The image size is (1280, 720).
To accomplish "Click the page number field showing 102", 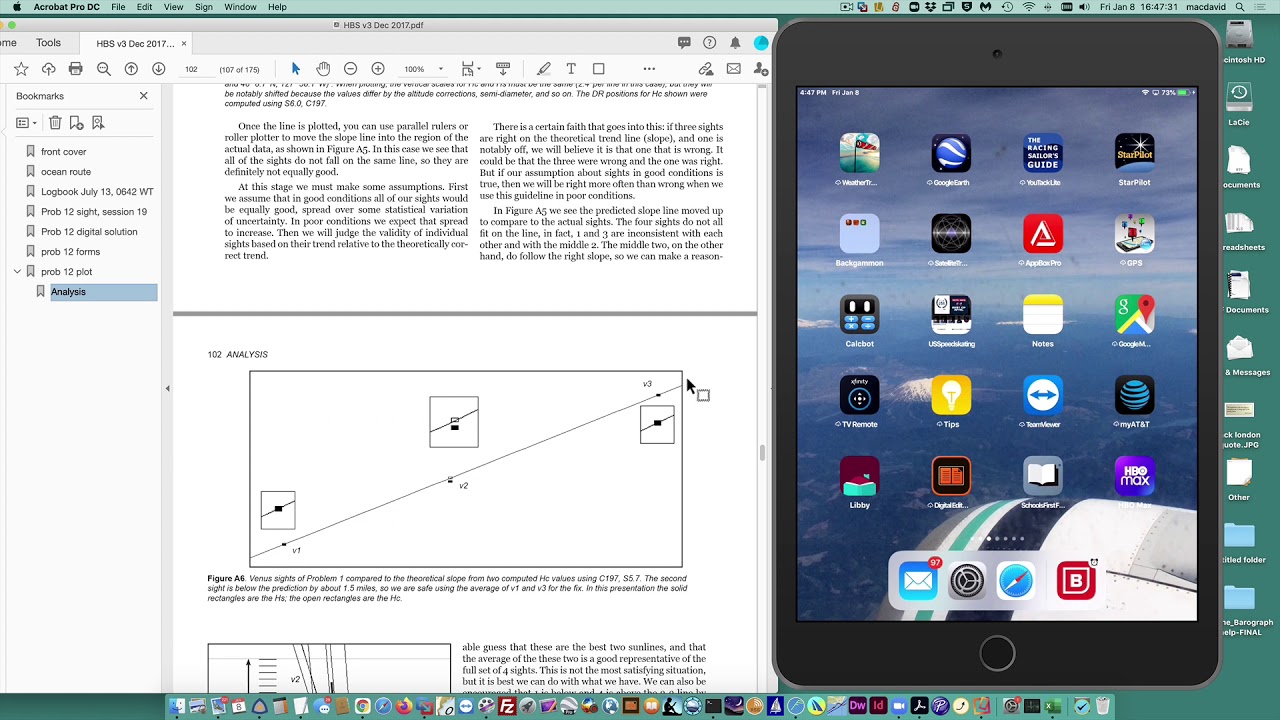I will [191, 69].
